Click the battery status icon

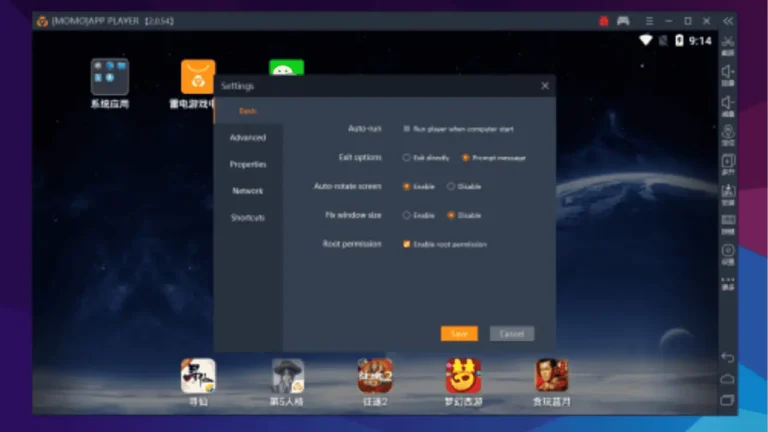point(679,40)
